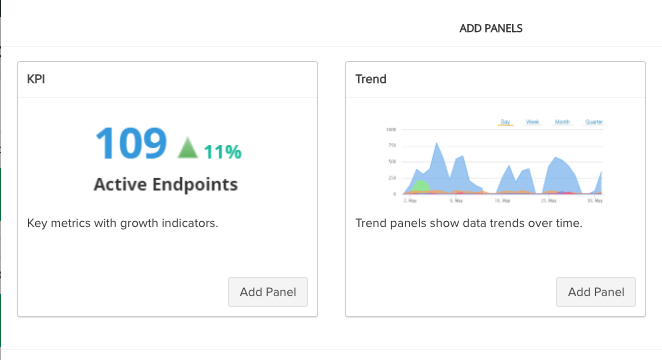Viewport: 662px width, 360px height.
Task: Select the Month tab in trend preview
Action: [x=562, y=122]
